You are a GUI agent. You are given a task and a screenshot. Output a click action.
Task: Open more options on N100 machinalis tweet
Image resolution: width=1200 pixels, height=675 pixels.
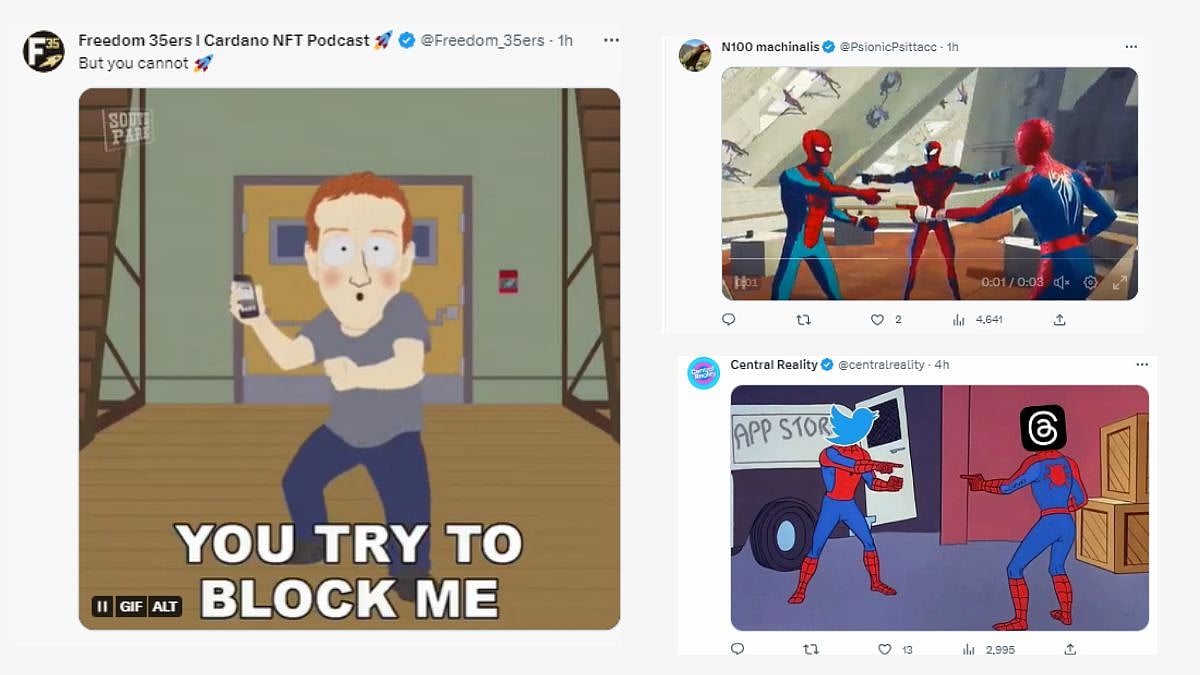tap(1131, 47)
